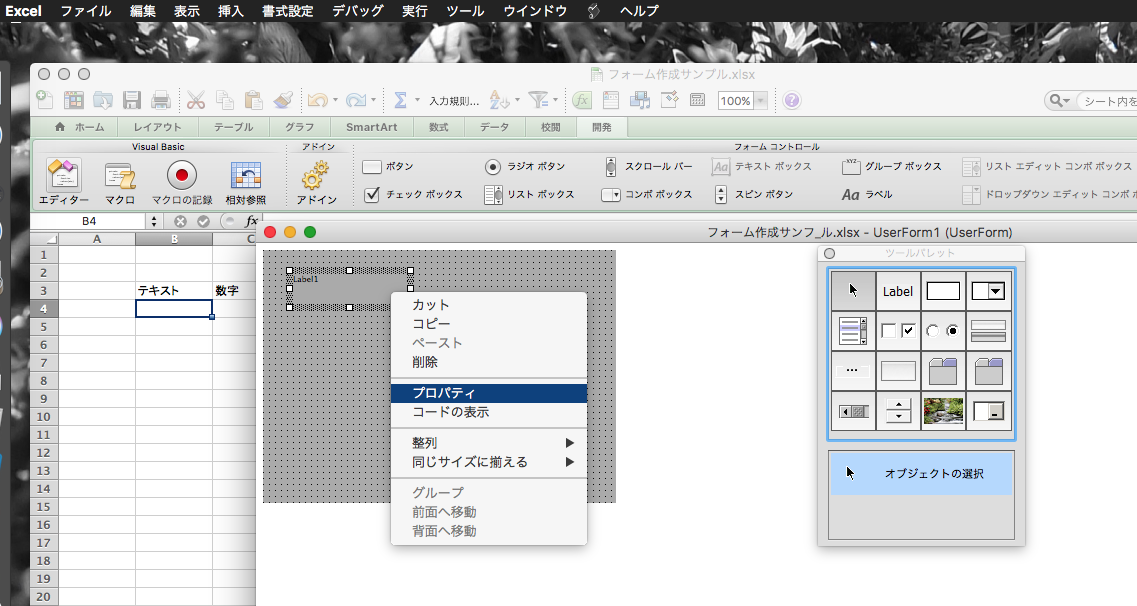Select the Image control in tool palette

tap(943, 411)
